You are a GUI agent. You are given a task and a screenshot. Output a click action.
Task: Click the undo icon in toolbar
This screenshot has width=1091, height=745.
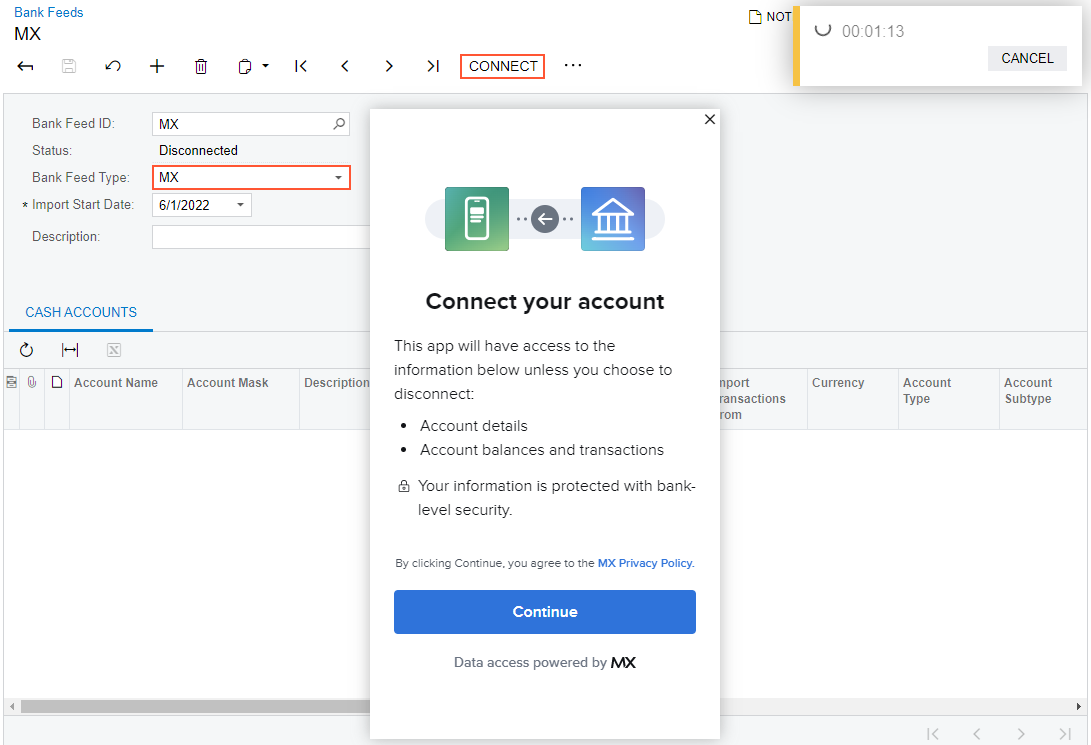113,66
